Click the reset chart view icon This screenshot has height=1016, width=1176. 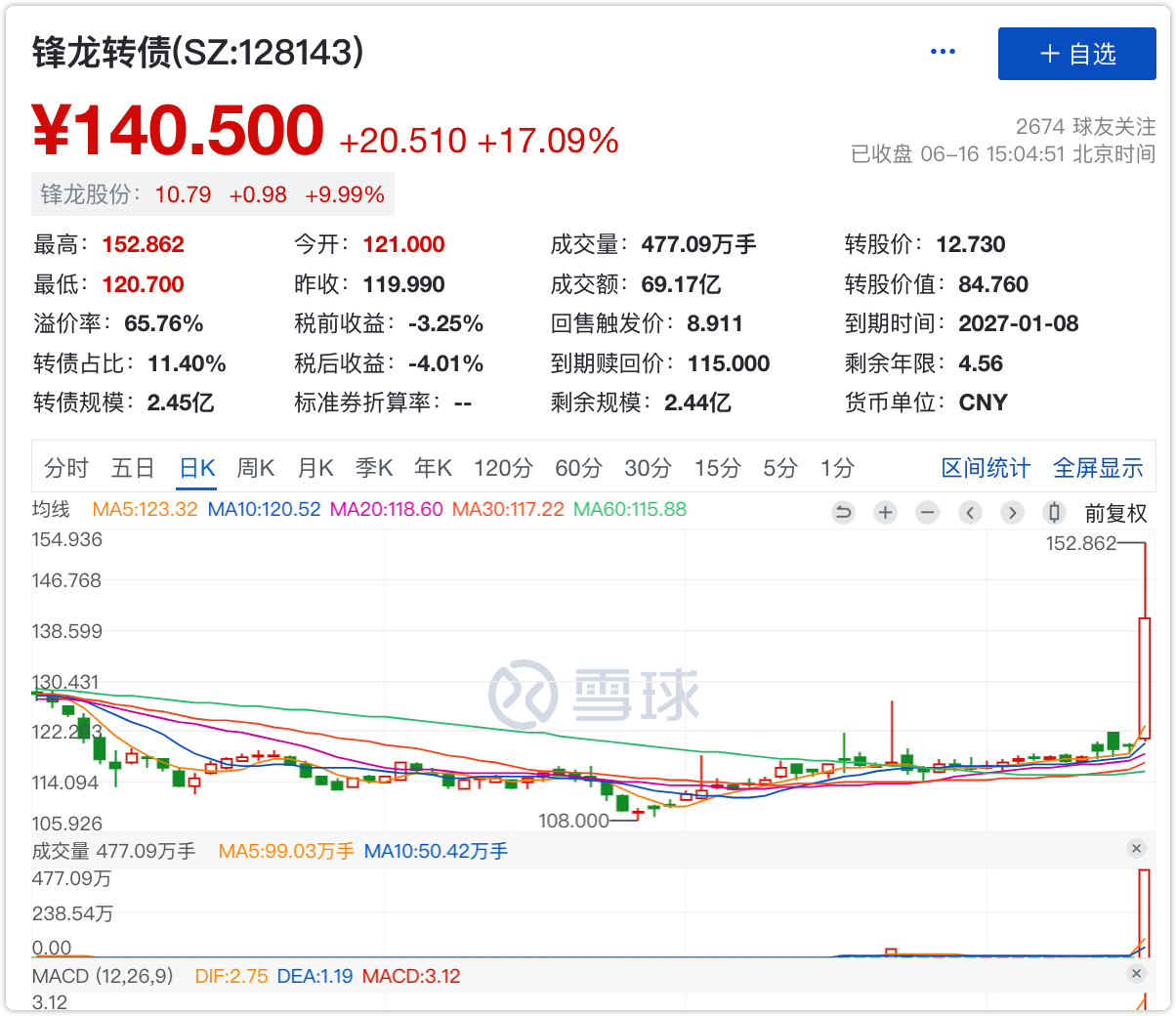pos(843,512)
